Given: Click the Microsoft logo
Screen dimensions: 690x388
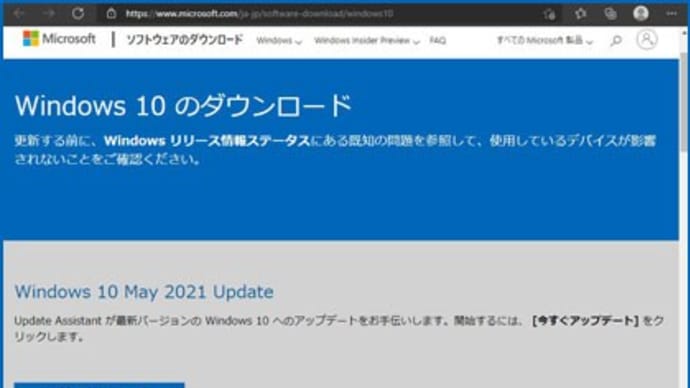Looking at the screenshot, I should pyautogui.click(x=59, y=39).
